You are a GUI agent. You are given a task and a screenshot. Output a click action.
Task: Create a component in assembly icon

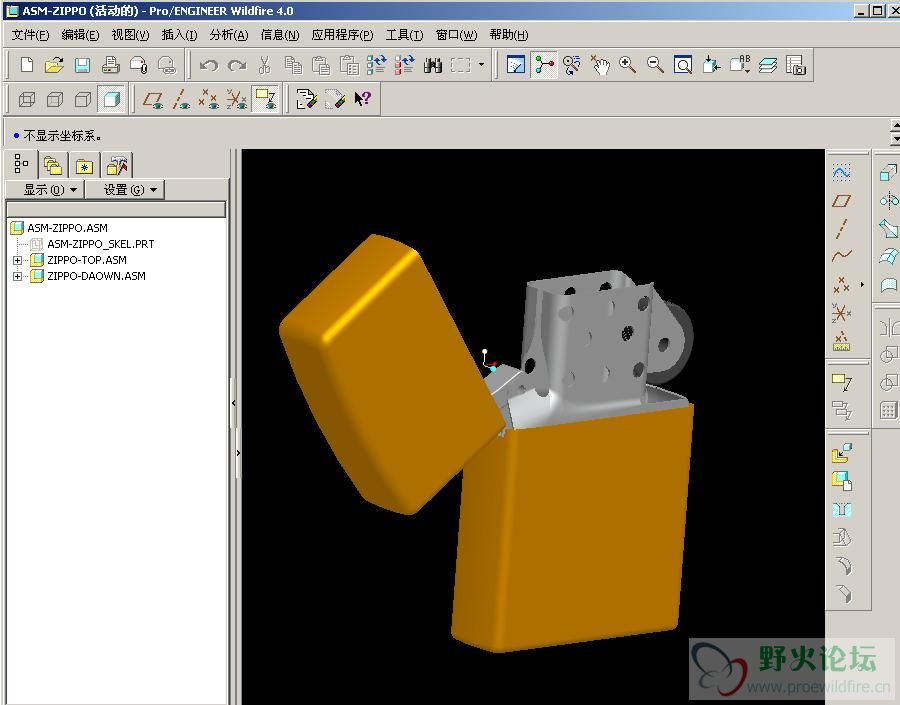click(842, 481)
